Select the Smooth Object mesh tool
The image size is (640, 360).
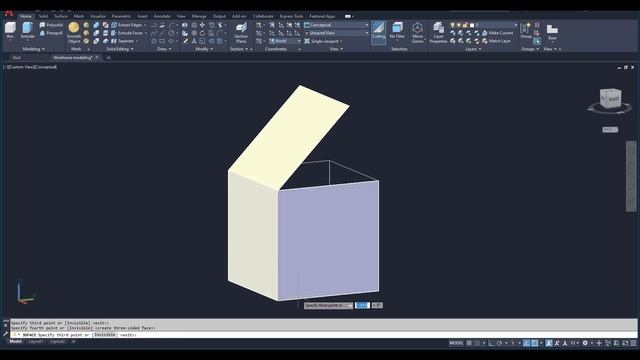point(74,33)
